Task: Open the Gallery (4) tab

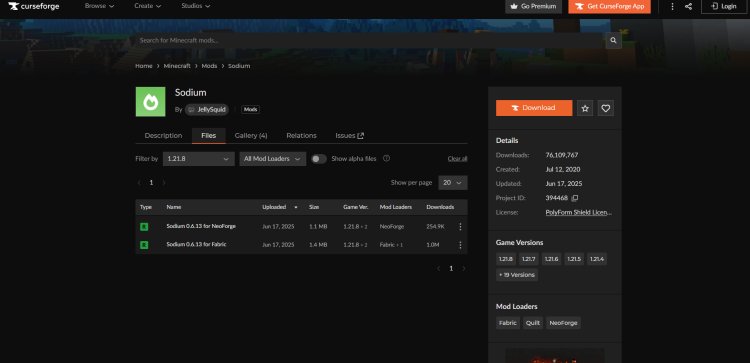Action: [x=251, y=136]
